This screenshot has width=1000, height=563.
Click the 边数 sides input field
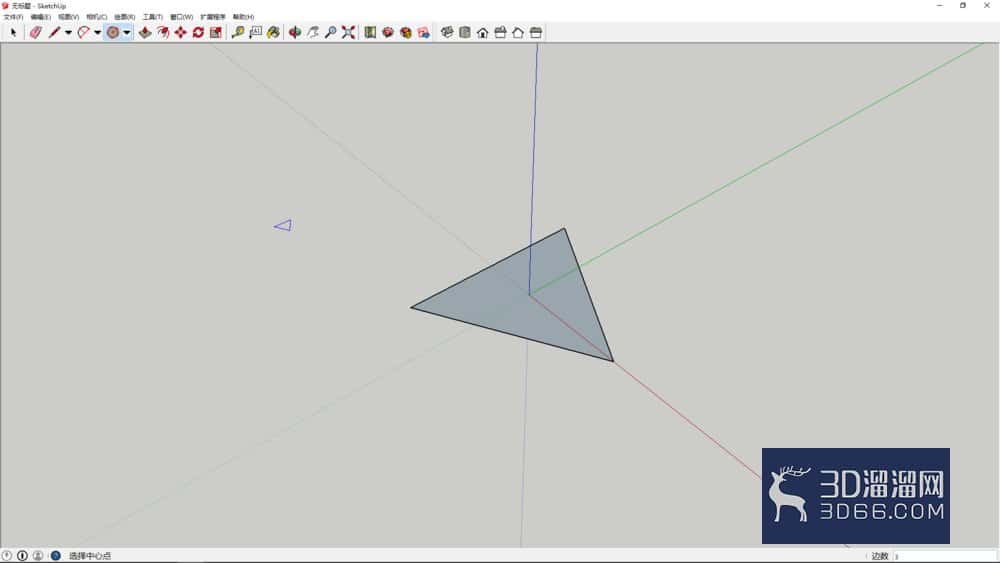tap(945, 556)
